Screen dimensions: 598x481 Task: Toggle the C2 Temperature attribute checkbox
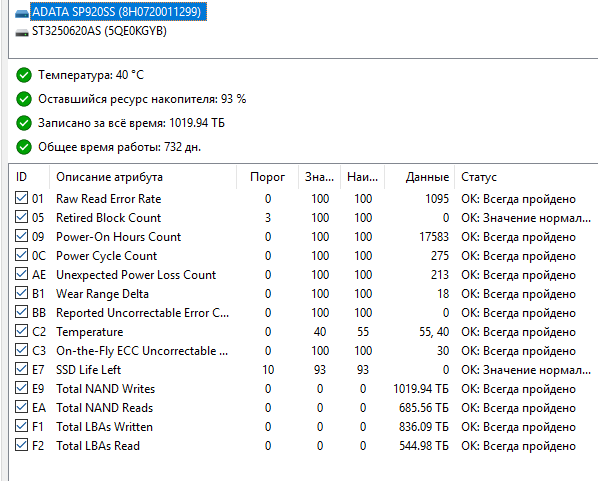pos(21,331)
